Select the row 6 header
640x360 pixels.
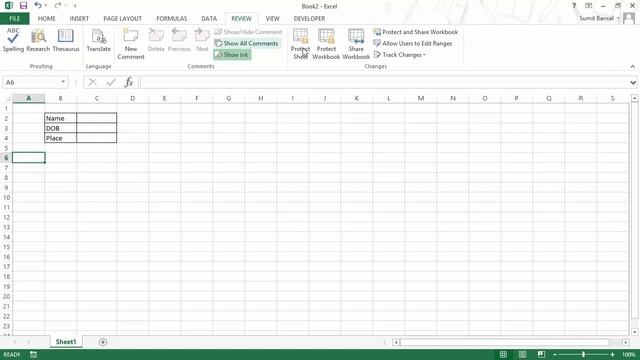click(x=6, y=158)
